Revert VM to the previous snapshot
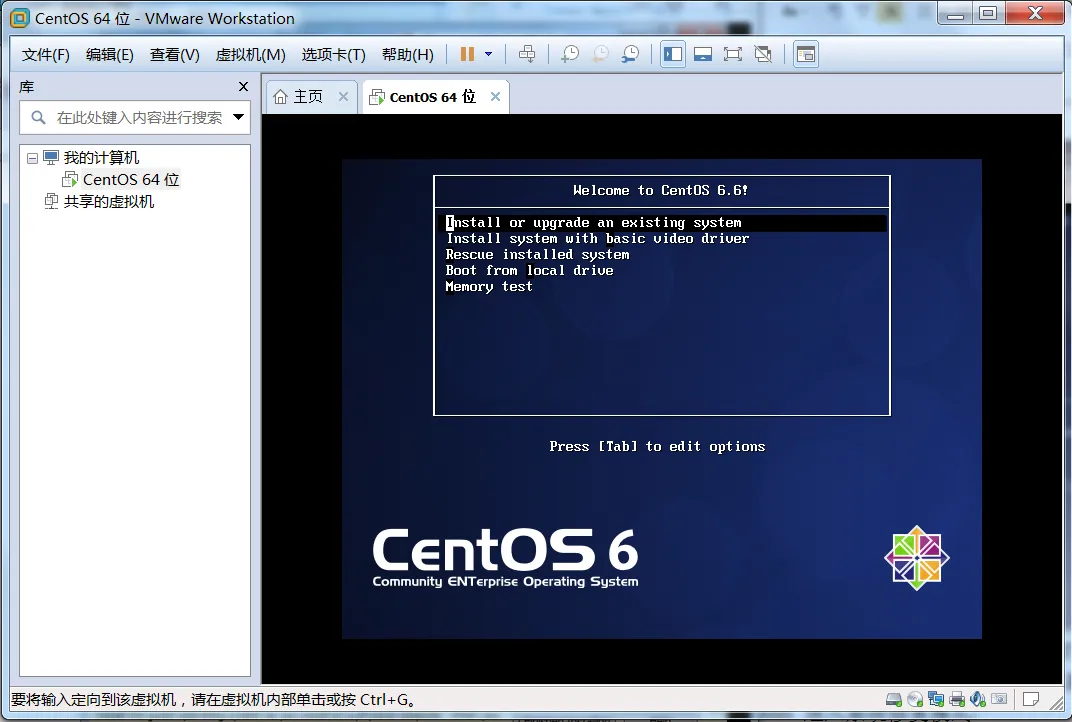Viewport: 1072px width, 722px height. (x=600, y=54)
